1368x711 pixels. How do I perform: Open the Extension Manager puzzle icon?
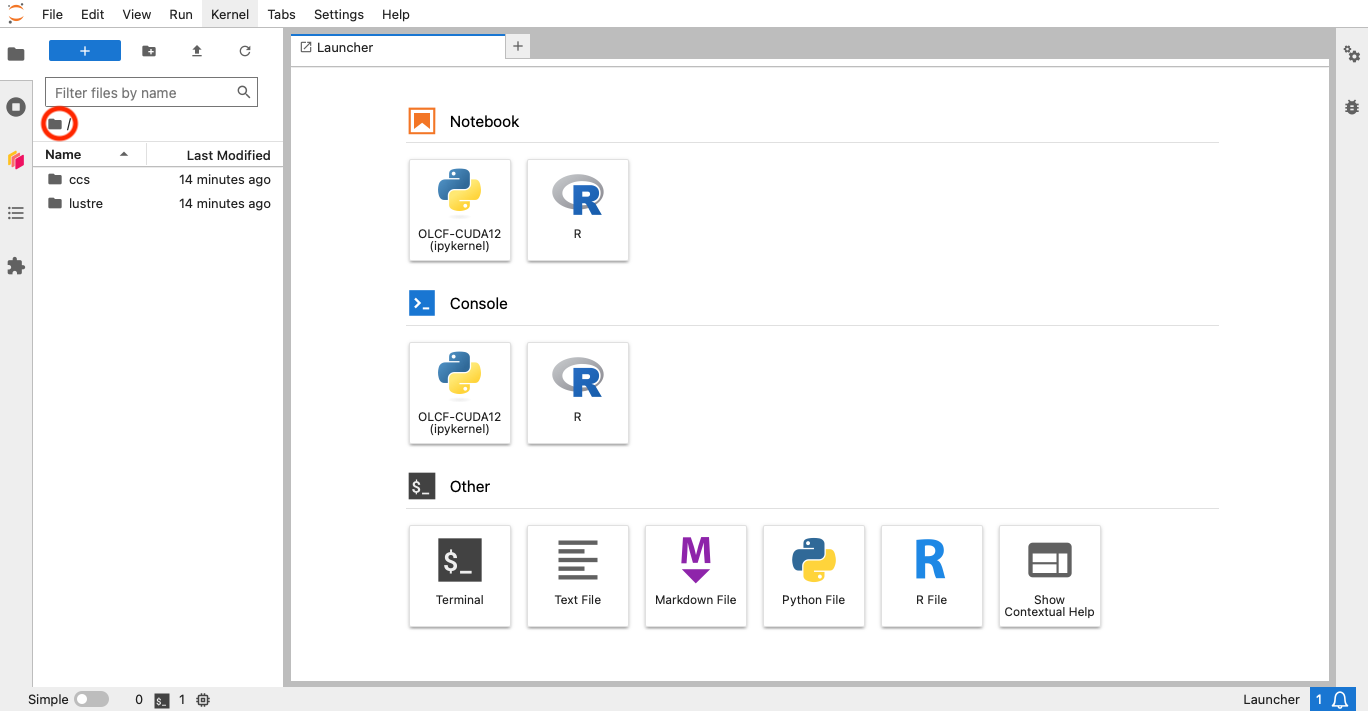pos(16,266)
